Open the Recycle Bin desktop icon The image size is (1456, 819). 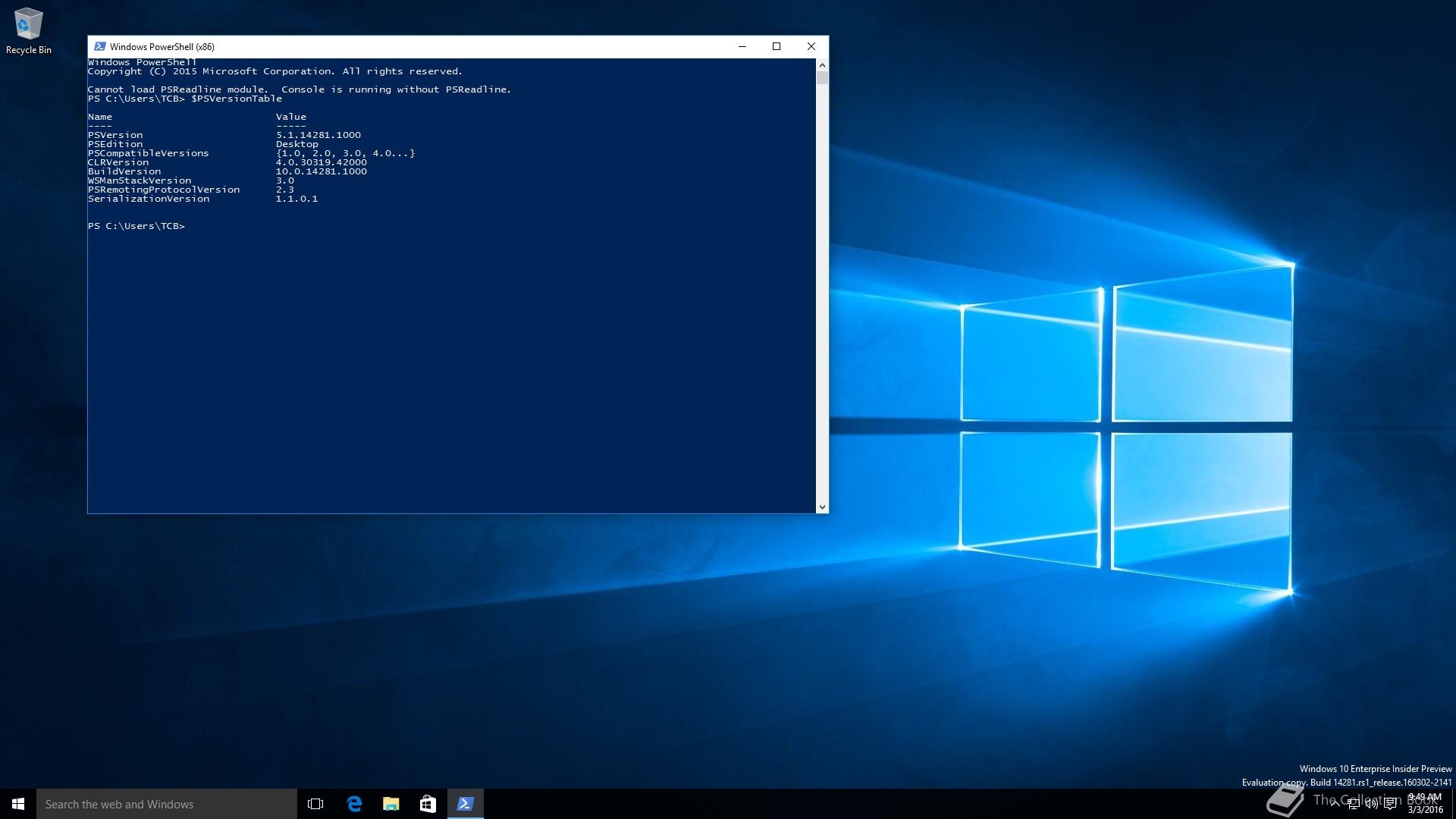(x=29, y=31)
